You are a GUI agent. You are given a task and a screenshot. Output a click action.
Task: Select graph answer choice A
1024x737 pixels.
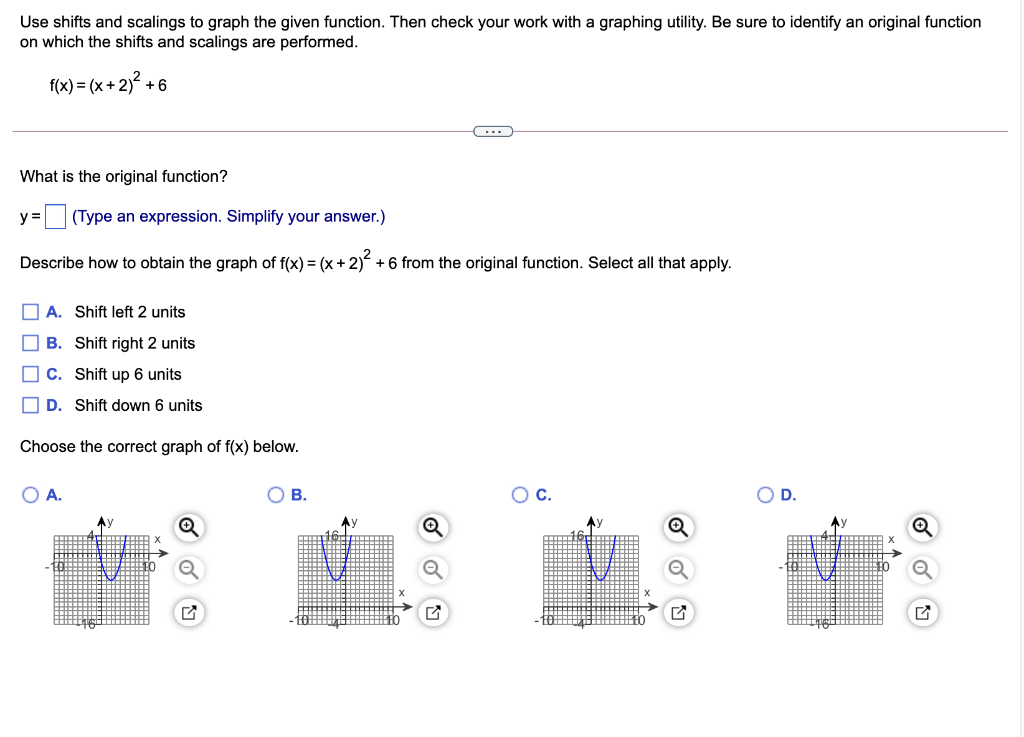30,495
